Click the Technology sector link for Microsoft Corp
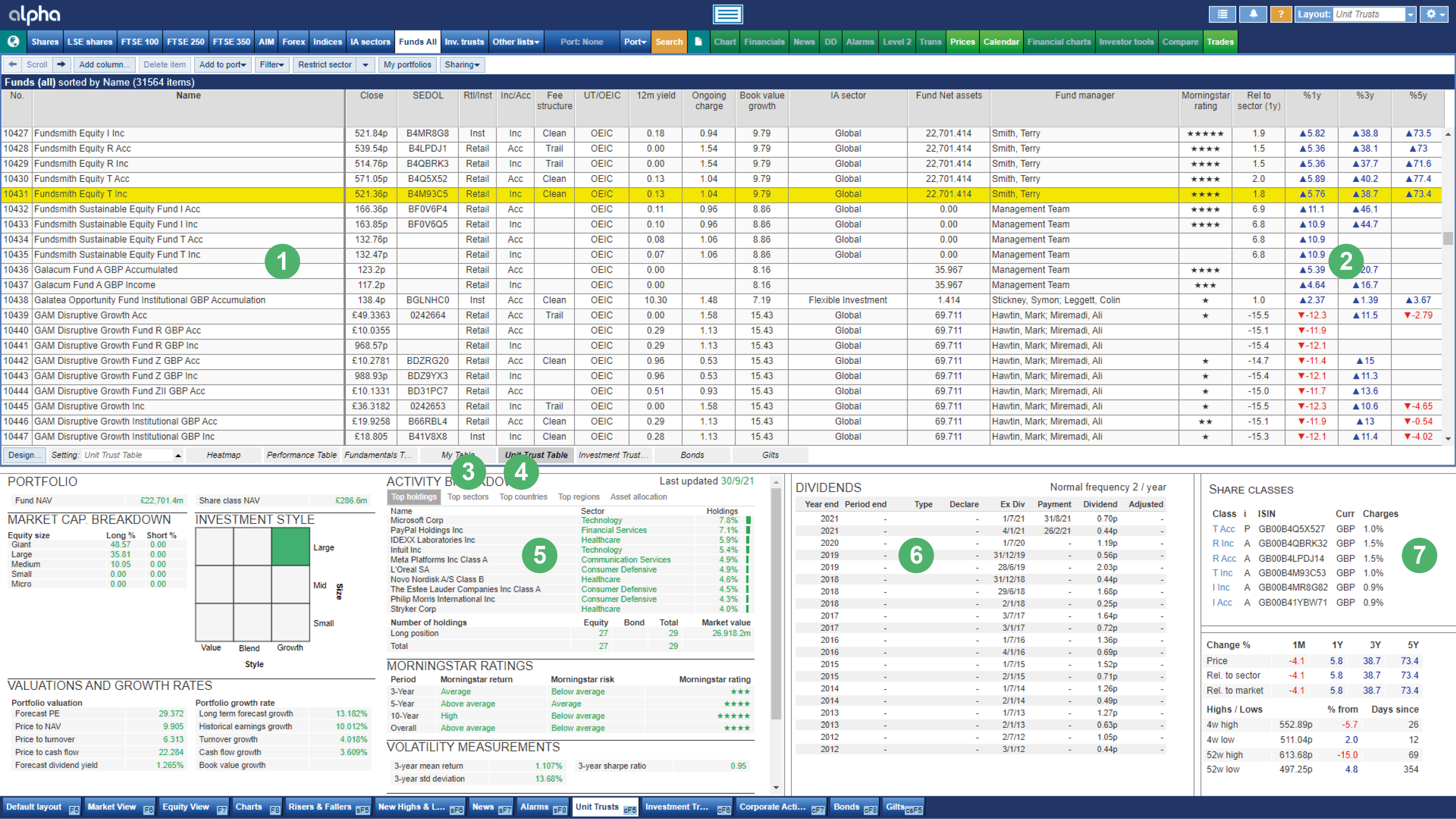Image resolution: width=1456 pixels, height=819 pixels. coord(601,520)
